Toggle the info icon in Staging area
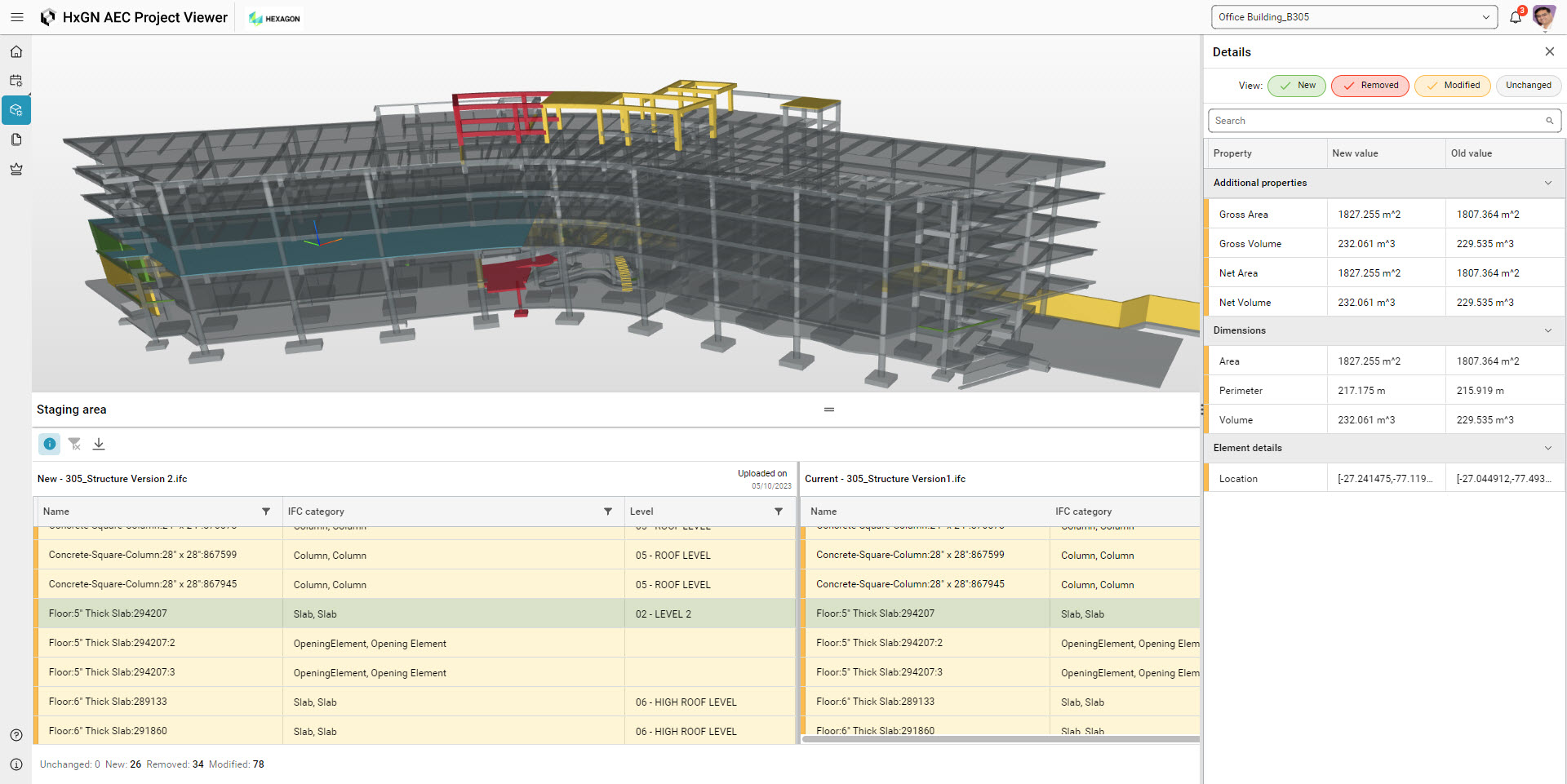1567x784 pixels. (50, 444)
